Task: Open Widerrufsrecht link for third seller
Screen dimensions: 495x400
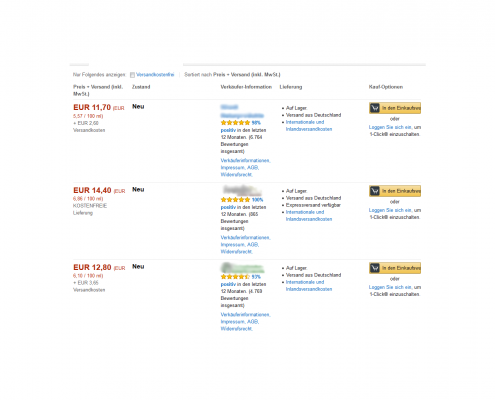Action: point(236,329)
